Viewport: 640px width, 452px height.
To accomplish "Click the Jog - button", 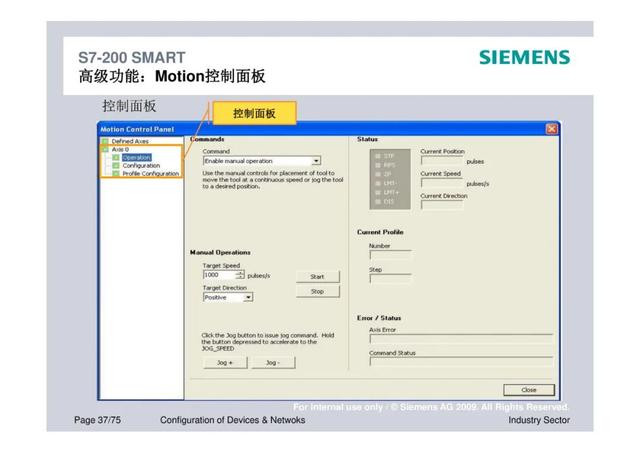I will pyautogui.click(x=273, y=363).
